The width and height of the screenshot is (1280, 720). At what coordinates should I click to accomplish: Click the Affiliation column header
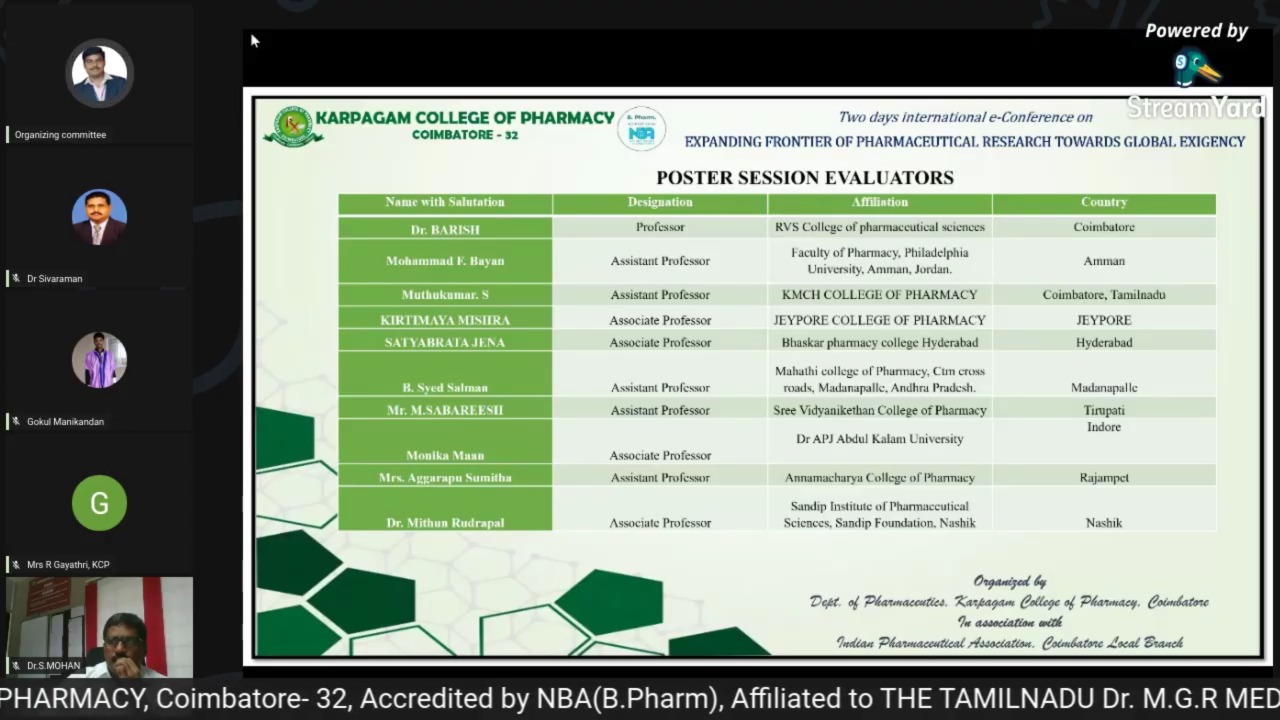coord(880,203)
